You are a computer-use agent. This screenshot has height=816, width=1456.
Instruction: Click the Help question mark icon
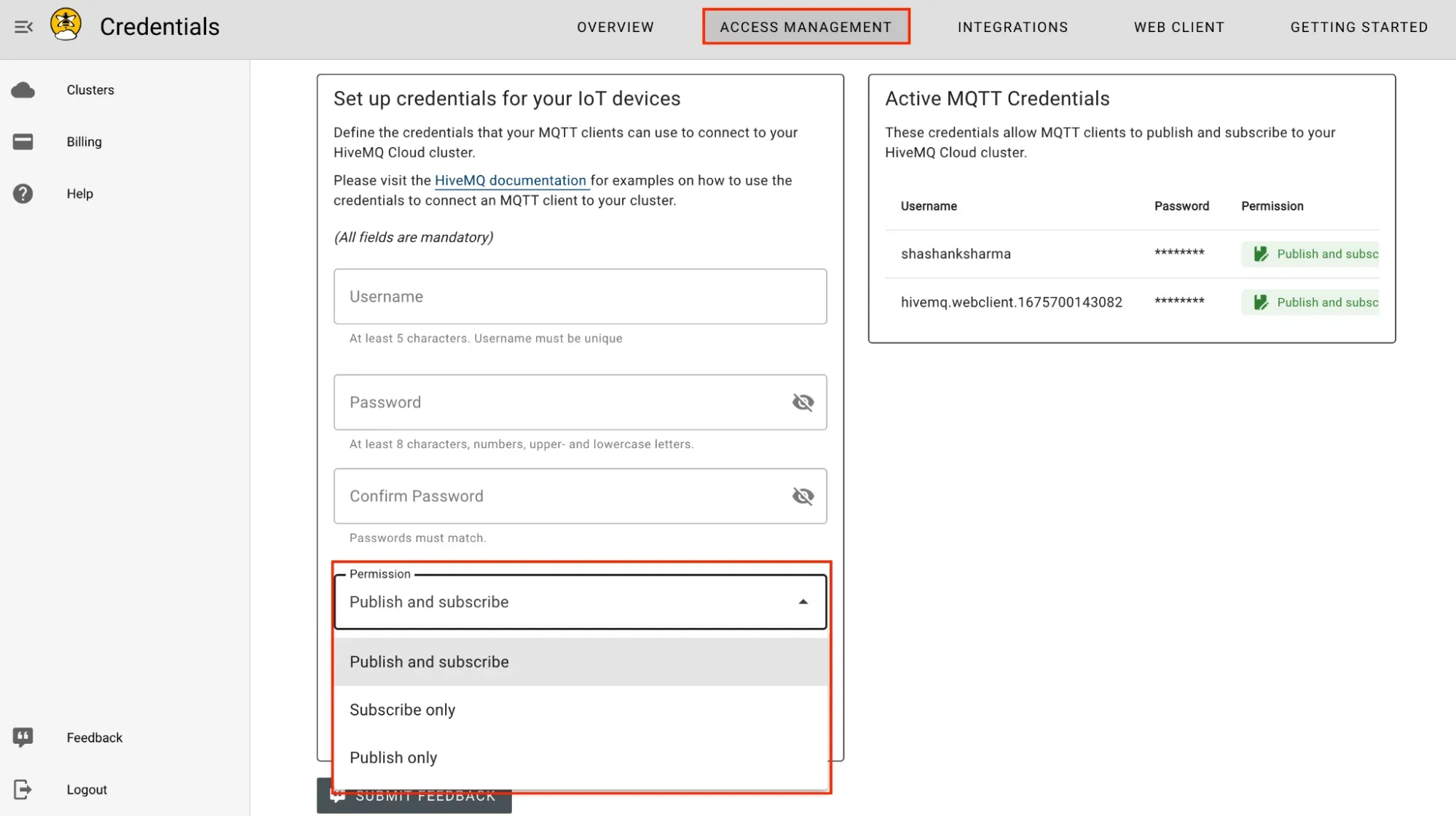pyautogui.click(x=23, y=193)
